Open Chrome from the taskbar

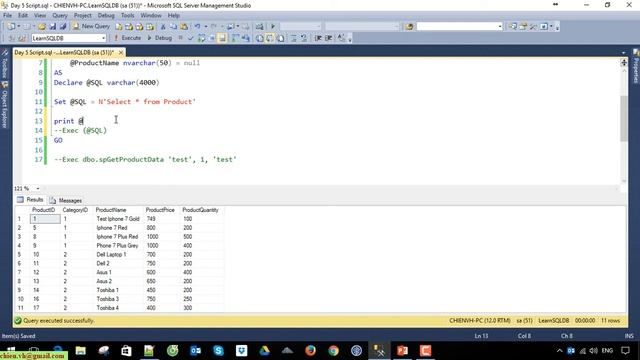pyautogui.click(x=333, y=351)
